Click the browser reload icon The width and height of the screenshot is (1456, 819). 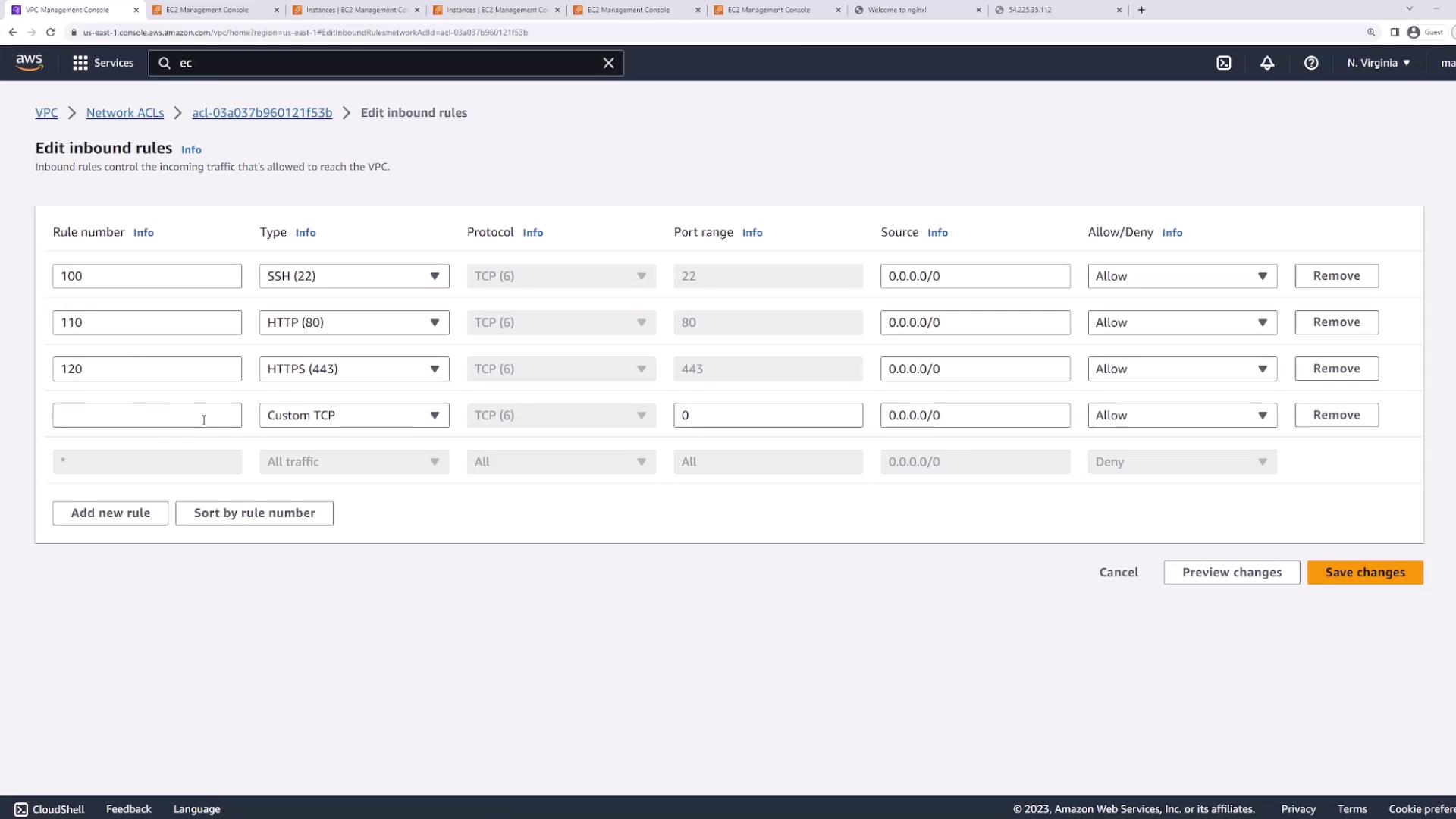point(50,33)
